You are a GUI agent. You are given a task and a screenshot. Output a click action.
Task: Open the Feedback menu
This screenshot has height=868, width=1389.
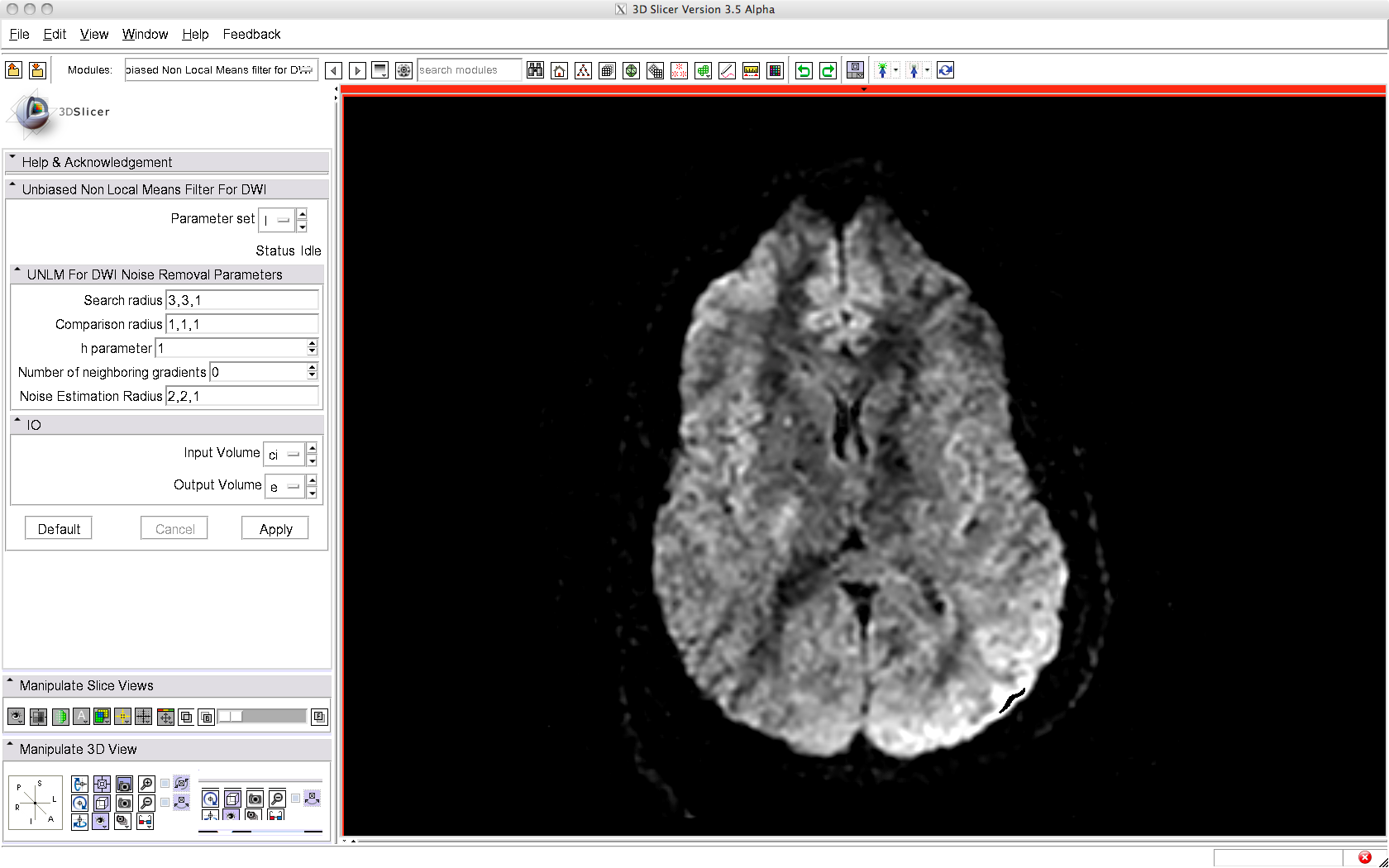click(251, 34)
